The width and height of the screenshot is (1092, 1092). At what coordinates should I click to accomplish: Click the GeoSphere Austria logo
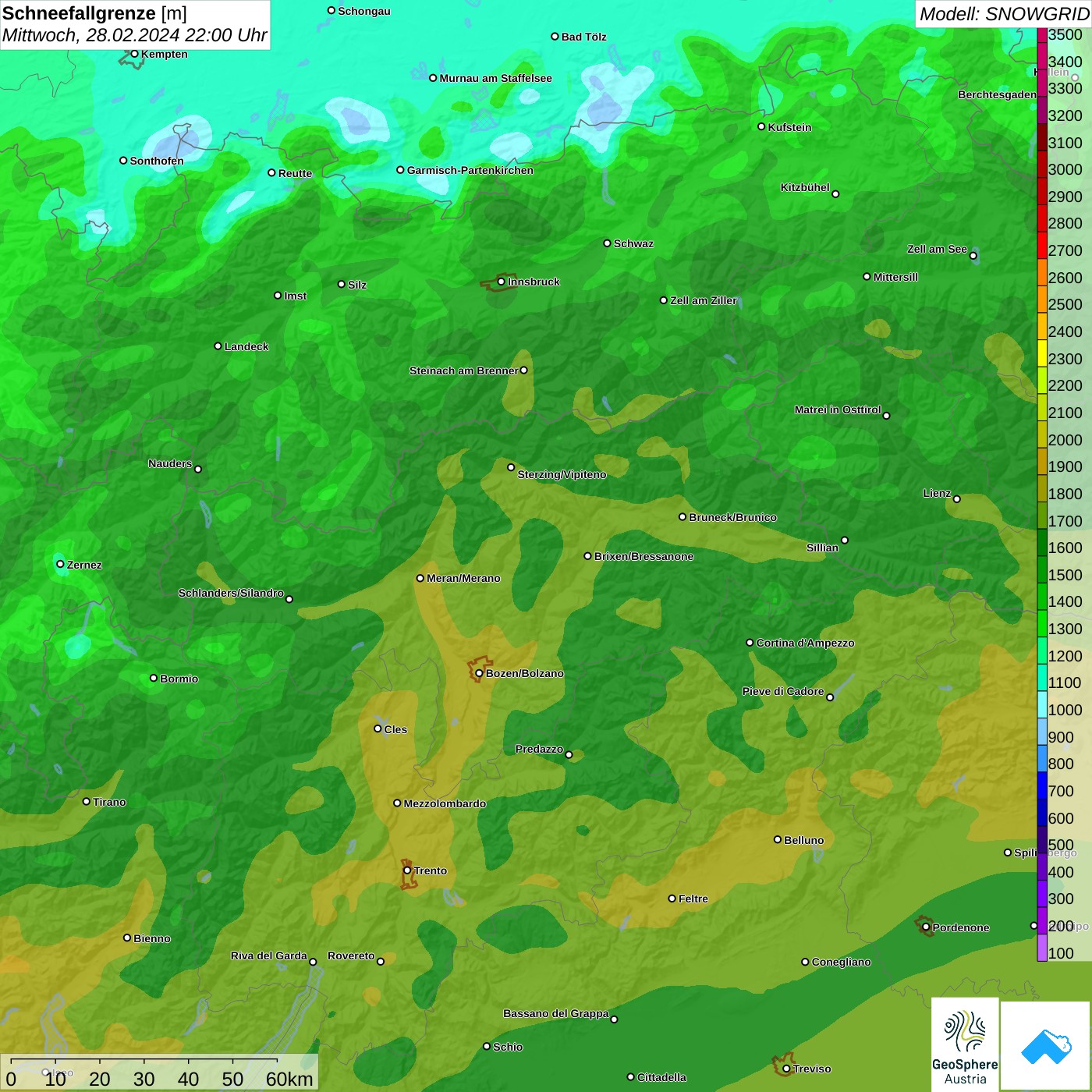tap(965, 1047)
